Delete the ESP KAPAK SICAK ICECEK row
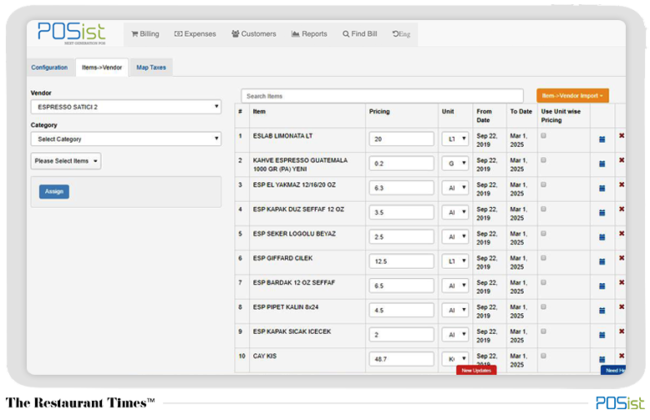 click(621, 331)
